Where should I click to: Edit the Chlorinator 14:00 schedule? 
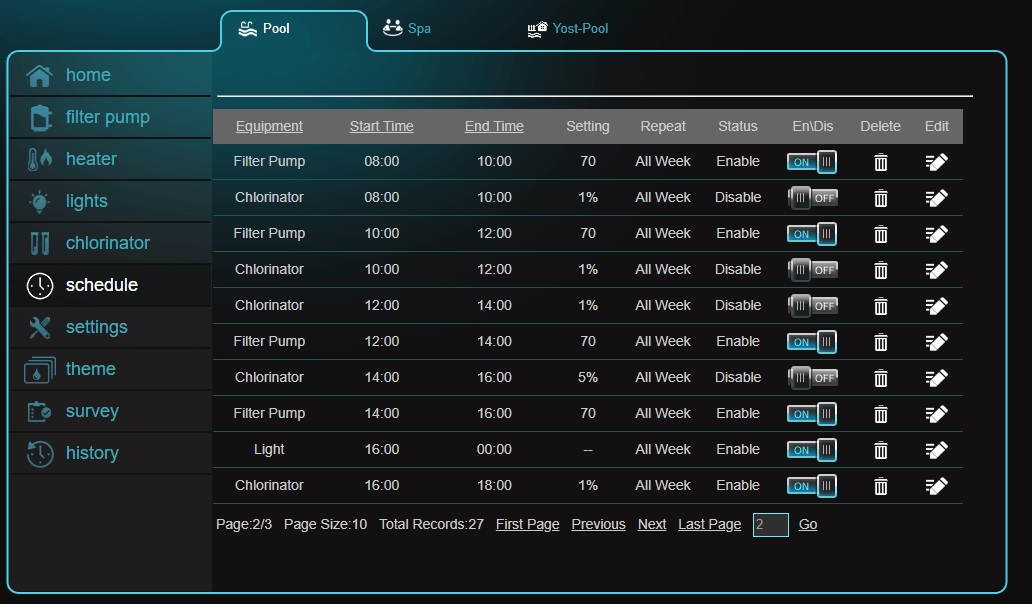tap(937, 378)
